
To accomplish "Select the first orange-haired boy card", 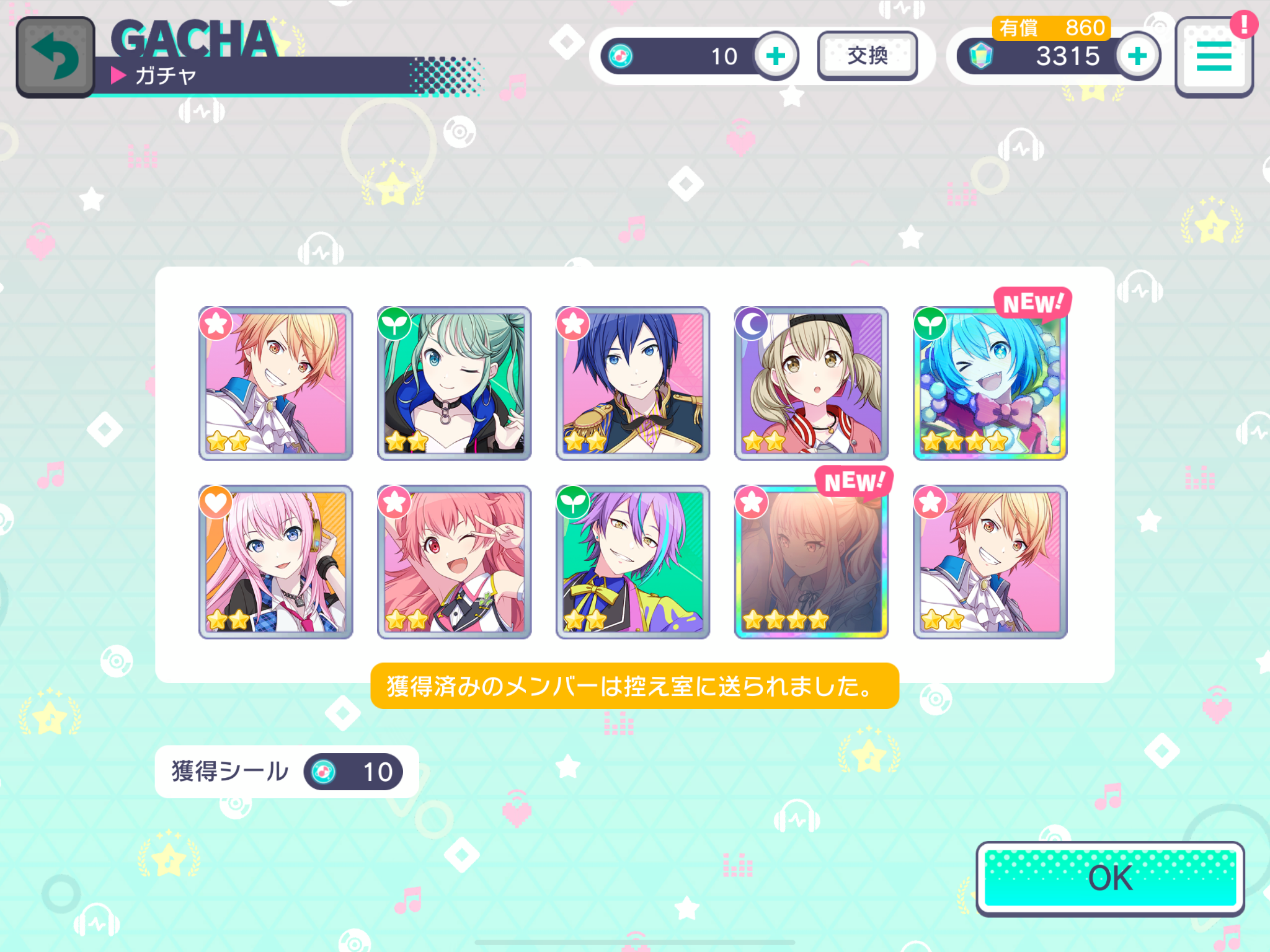I will point(275,384).
